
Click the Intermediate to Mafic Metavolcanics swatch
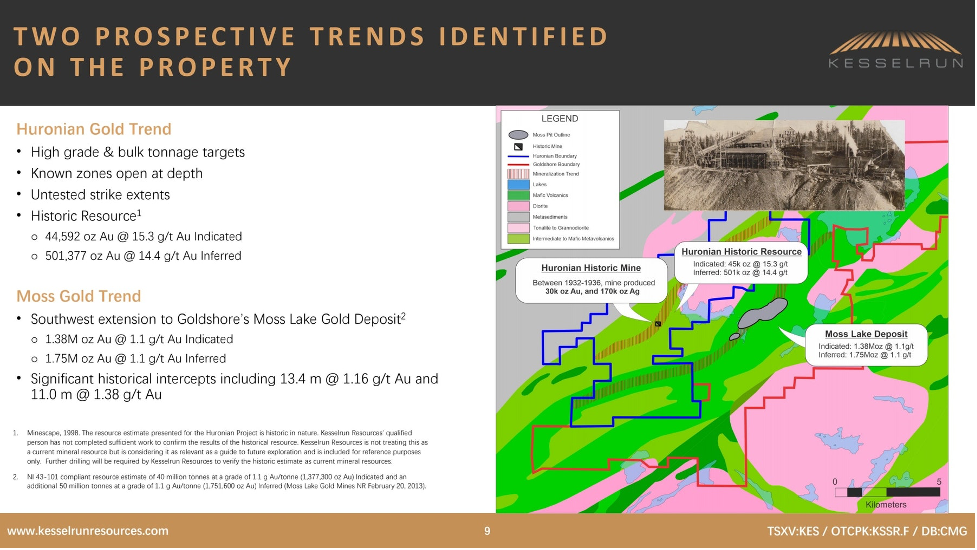point(518,239)
